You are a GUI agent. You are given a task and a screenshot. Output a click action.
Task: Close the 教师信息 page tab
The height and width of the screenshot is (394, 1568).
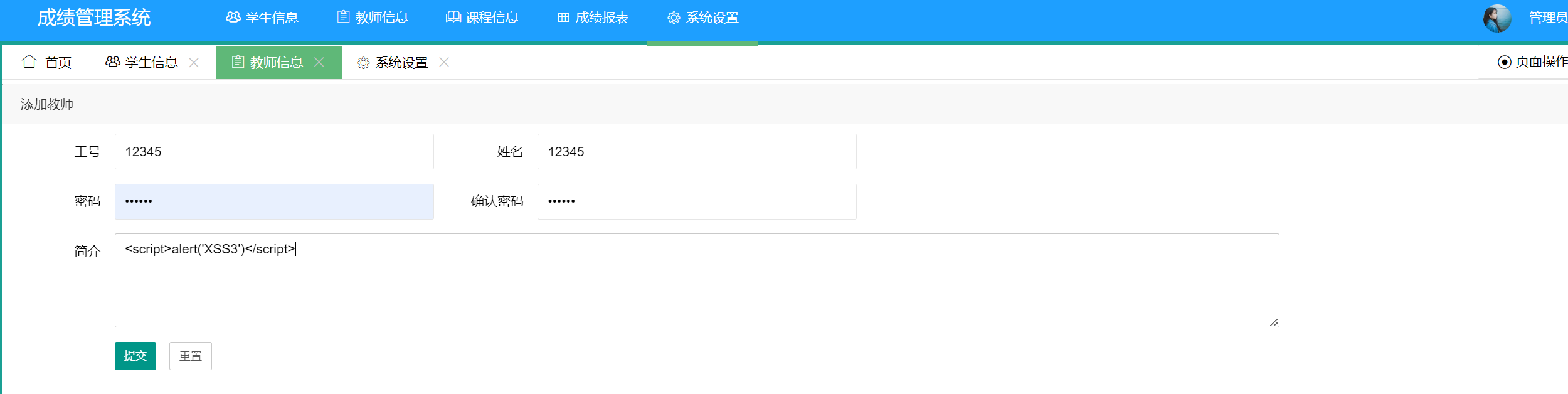[x=319, y=61]
